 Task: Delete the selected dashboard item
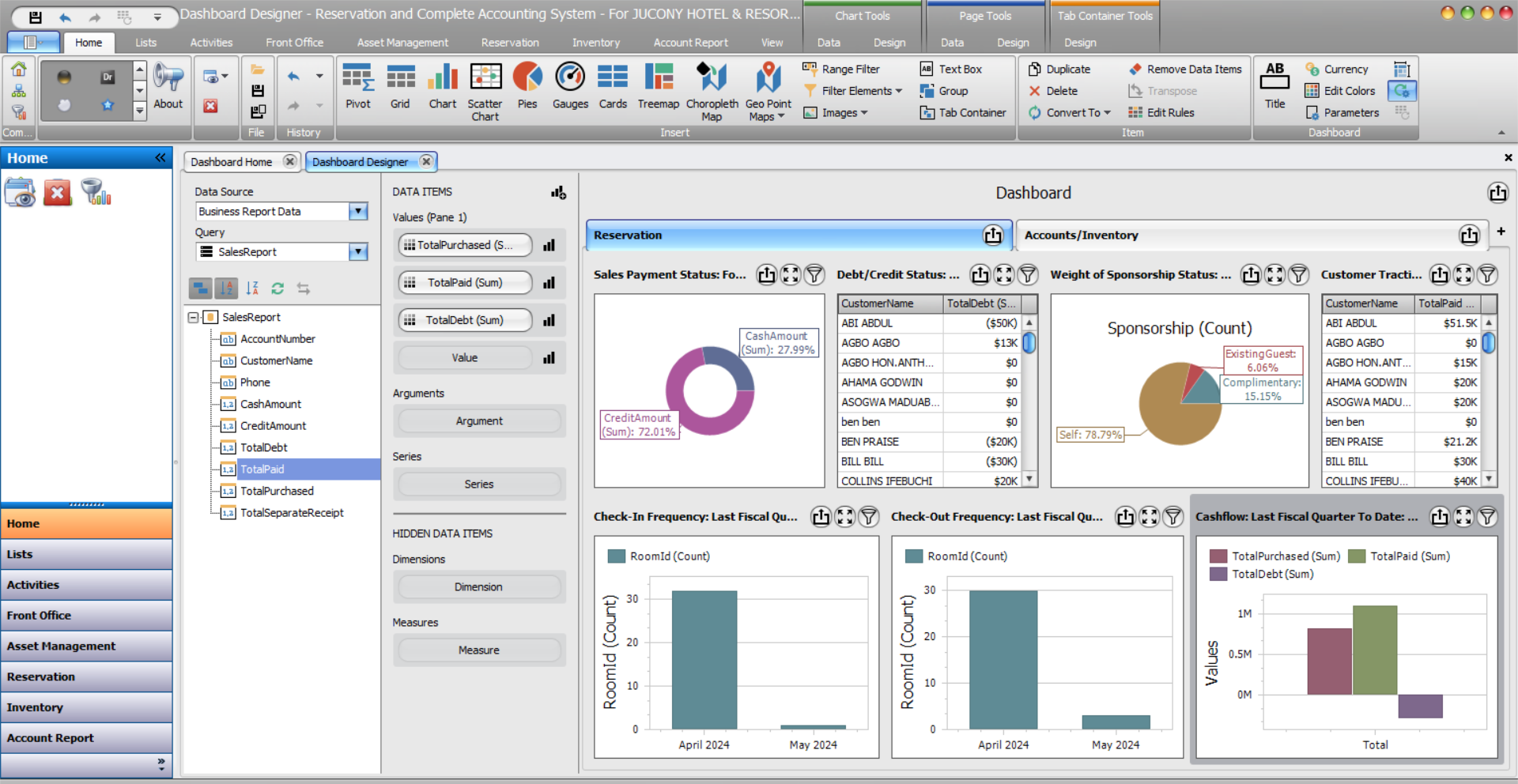(x=1052, y=91)
